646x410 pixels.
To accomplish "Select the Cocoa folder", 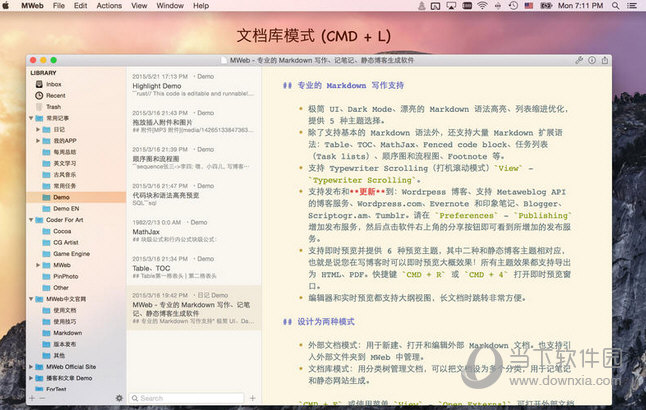I will click(x=62, y=231).
